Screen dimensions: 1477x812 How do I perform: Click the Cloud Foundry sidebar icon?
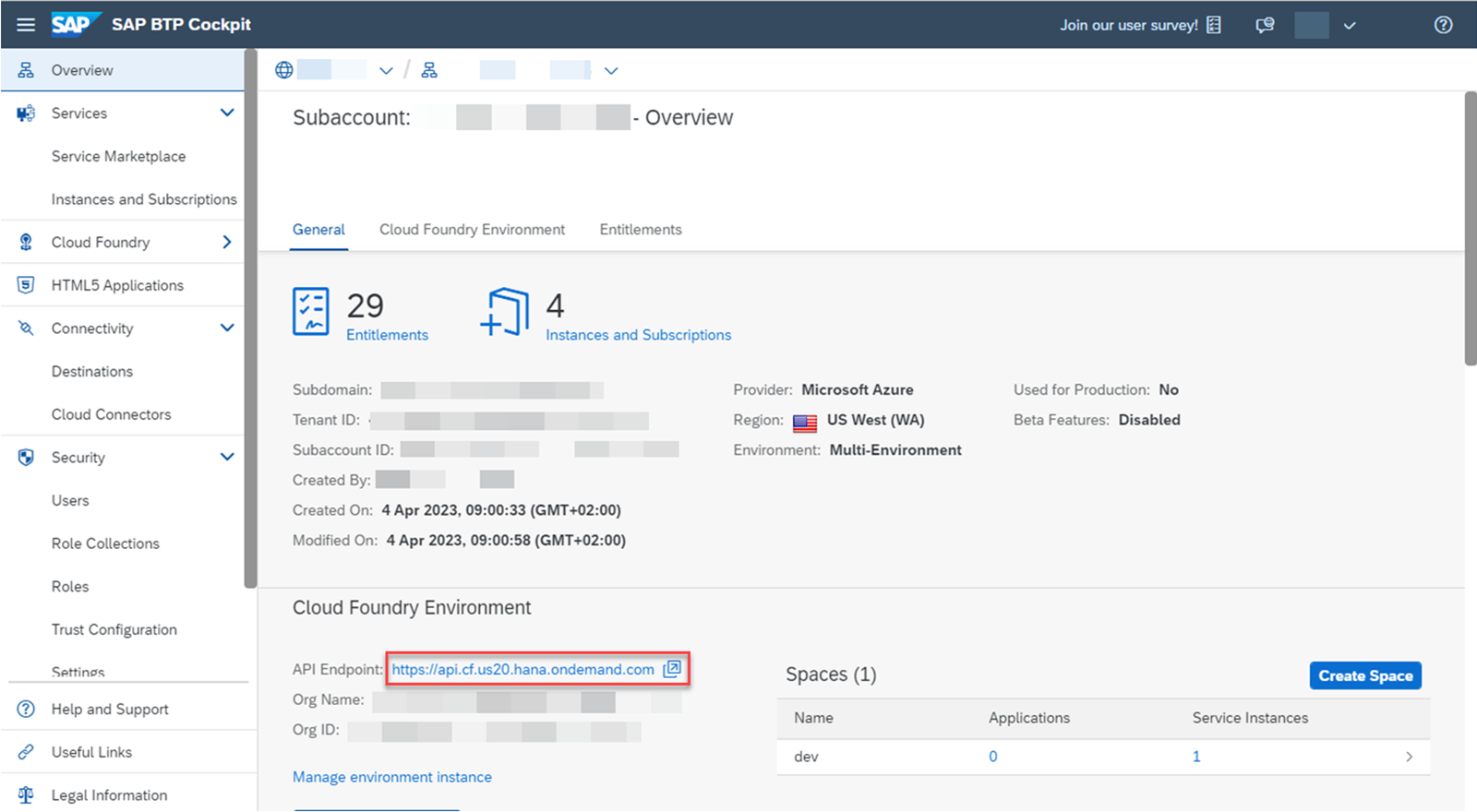pos(26,242)
